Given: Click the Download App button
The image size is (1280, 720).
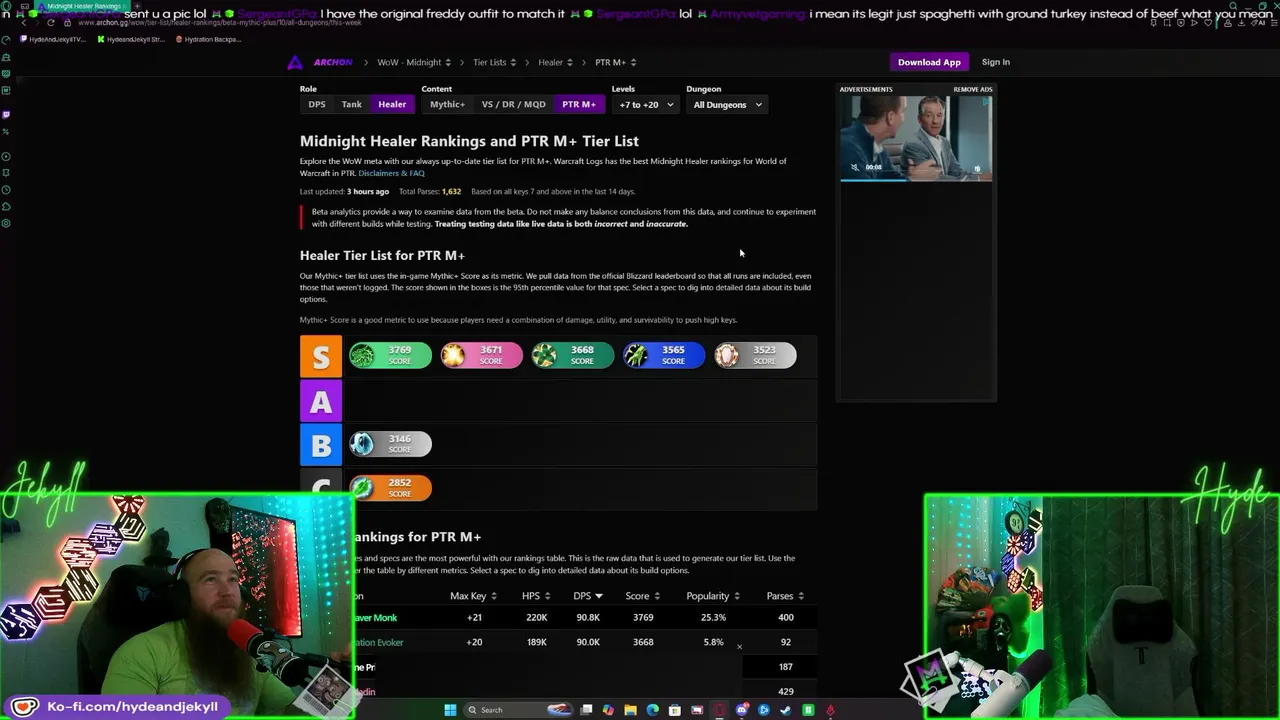Looking at the screenshot, I should [929, 62].
